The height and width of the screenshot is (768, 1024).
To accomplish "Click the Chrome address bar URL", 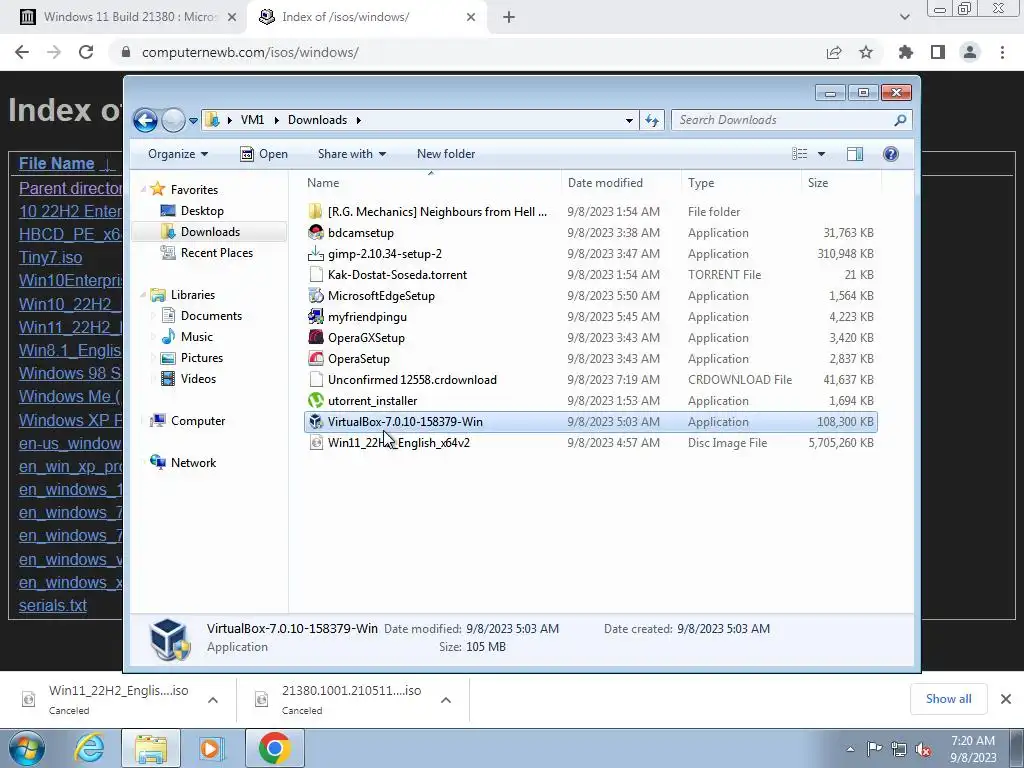I will (x=250, y=52).
